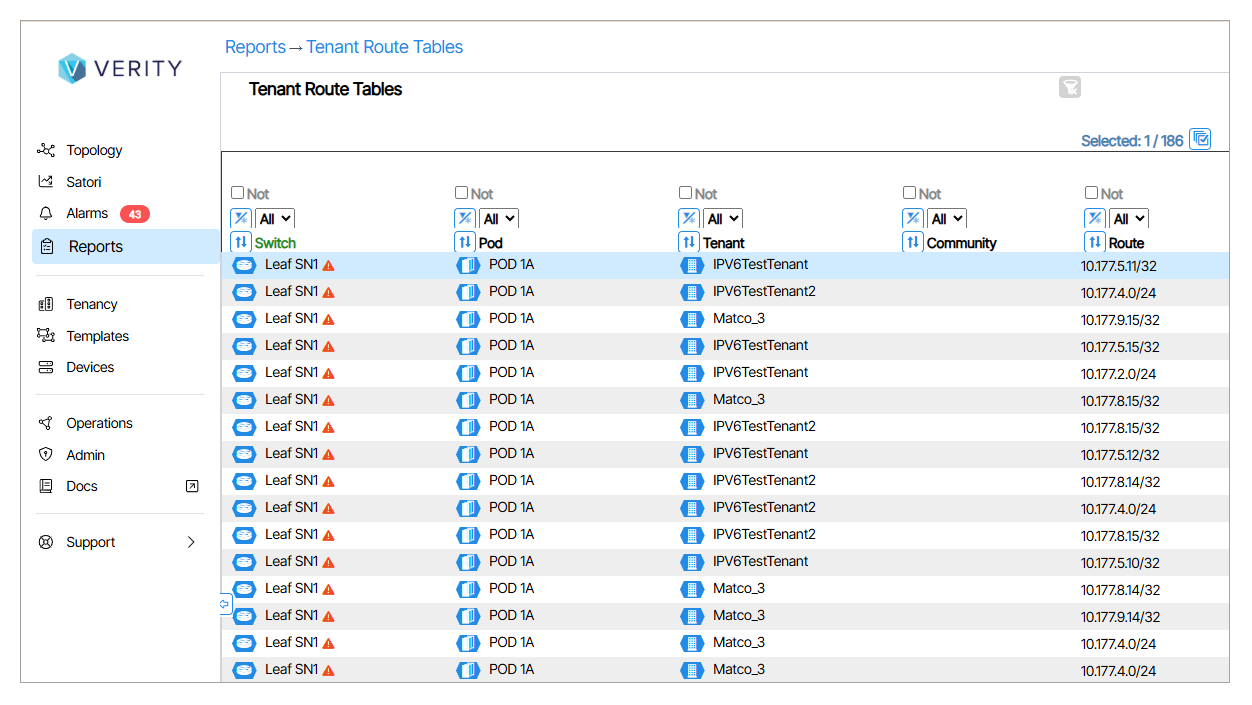Enable the Not checkbox for Switch column
The image size is (1252, 705).
coord(238,193)
